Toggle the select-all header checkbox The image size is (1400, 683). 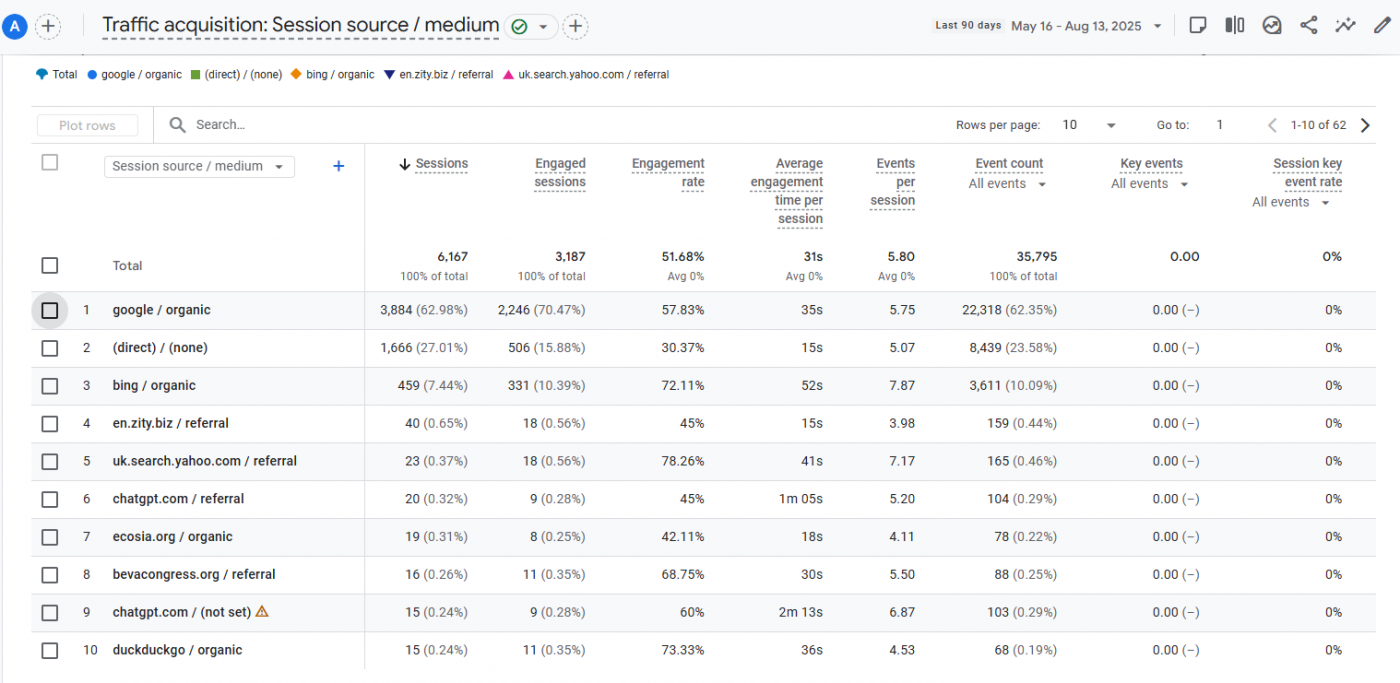(x=50, y=163)
